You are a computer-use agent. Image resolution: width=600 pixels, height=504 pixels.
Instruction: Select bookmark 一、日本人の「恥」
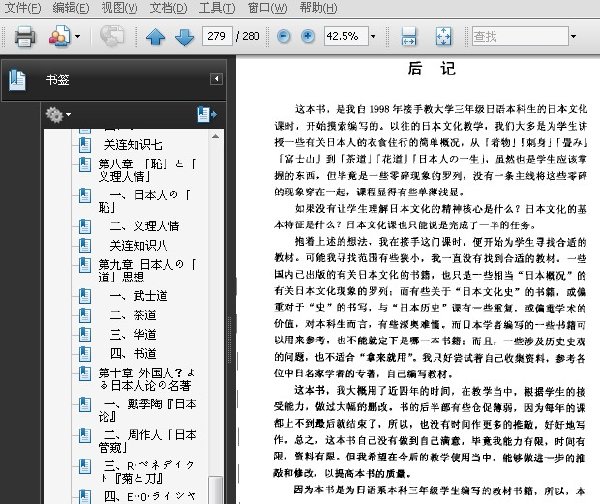coord(145,201)
